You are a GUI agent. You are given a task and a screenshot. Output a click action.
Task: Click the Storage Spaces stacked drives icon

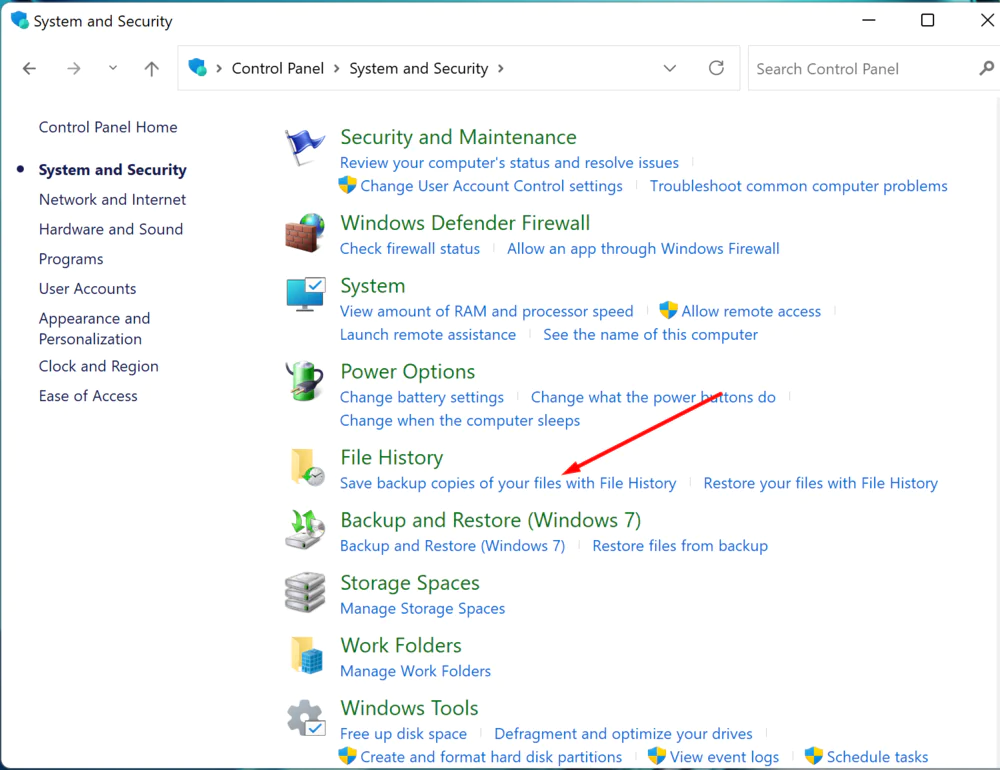click(305, 593)
